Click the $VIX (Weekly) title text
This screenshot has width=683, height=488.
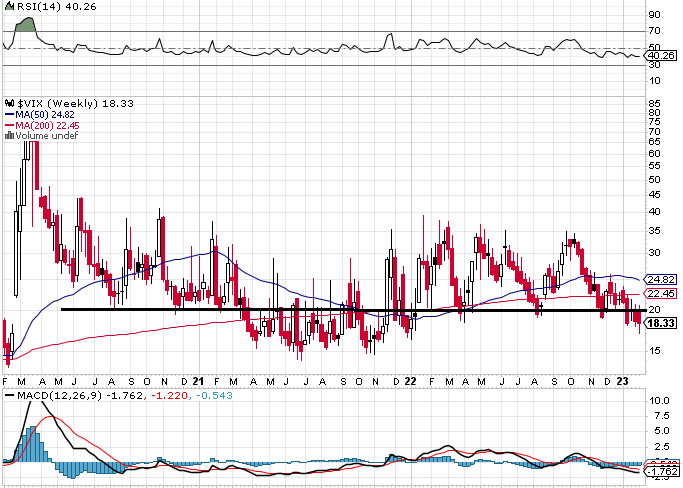point(57,104)
